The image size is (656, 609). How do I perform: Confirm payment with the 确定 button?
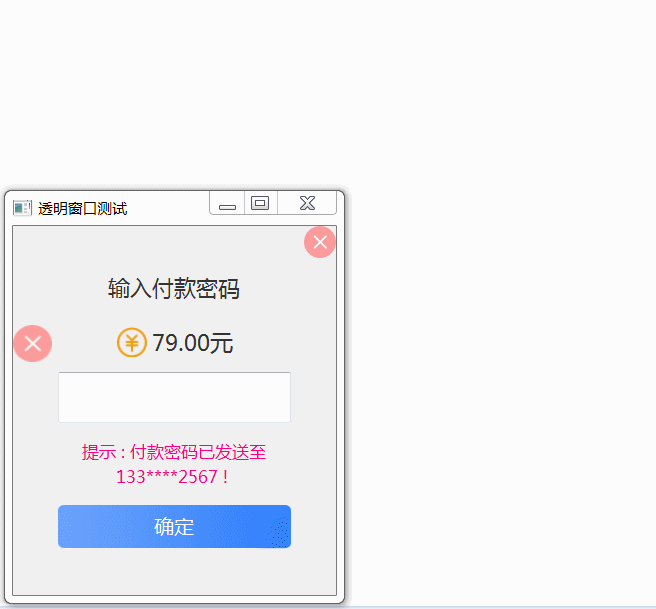[x=174, y=527]
